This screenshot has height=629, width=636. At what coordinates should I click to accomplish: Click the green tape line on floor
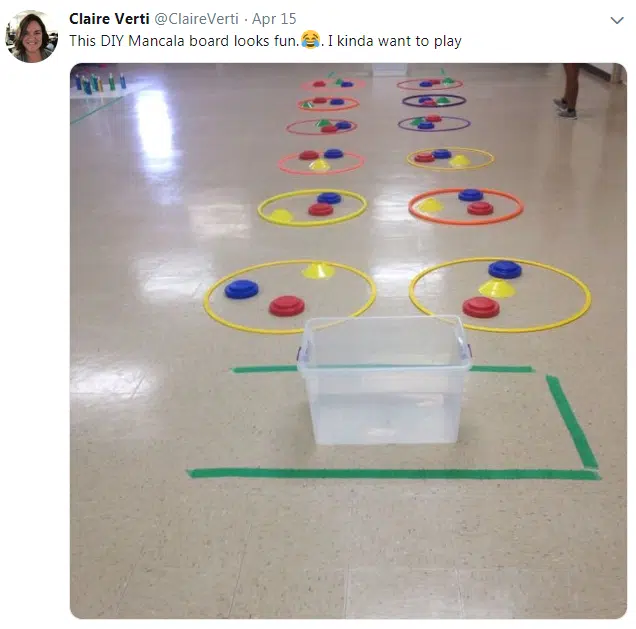393,473
